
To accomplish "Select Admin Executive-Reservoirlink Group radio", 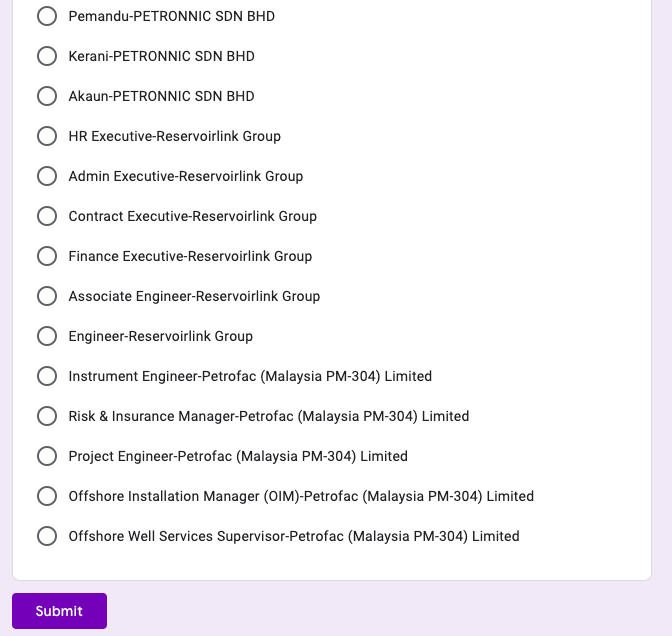I will click(47, 176).
